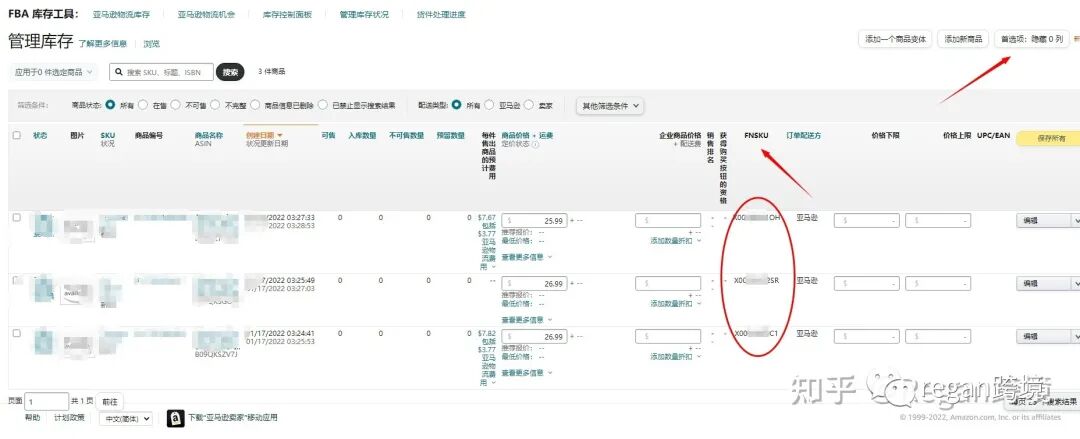
Task: Sort by the 状态 column header
Action: 40,136
